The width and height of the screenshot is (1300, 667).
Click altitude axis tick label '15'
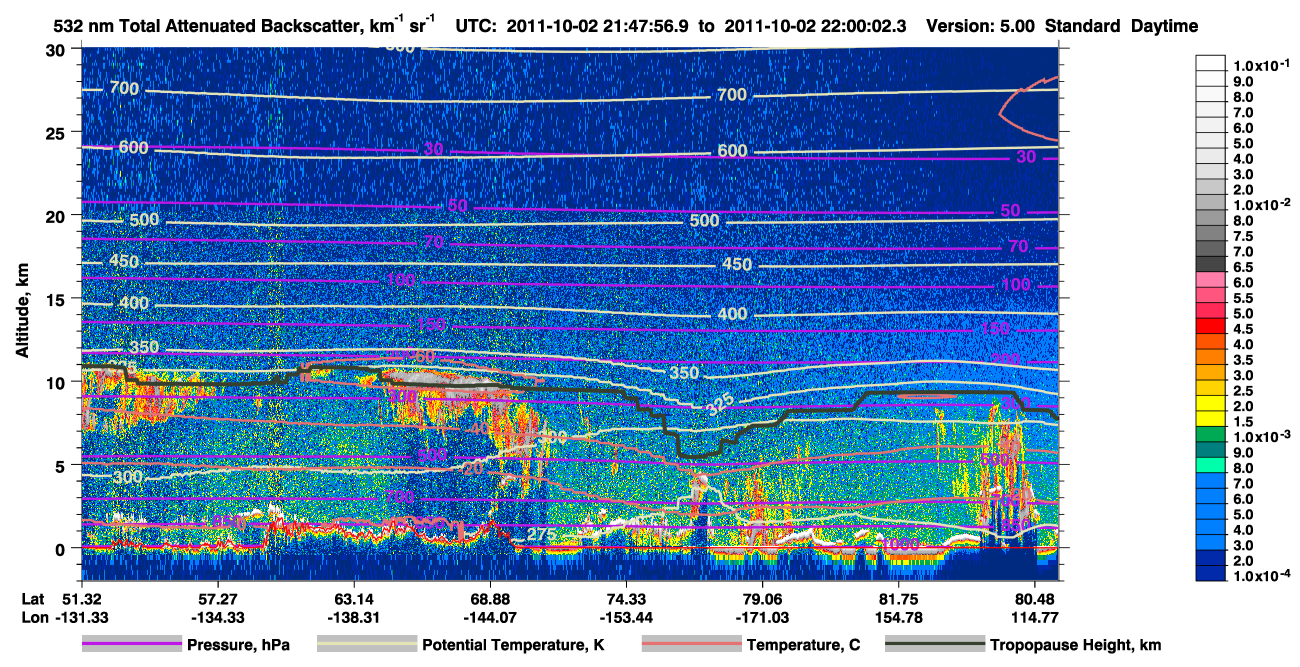58,299
